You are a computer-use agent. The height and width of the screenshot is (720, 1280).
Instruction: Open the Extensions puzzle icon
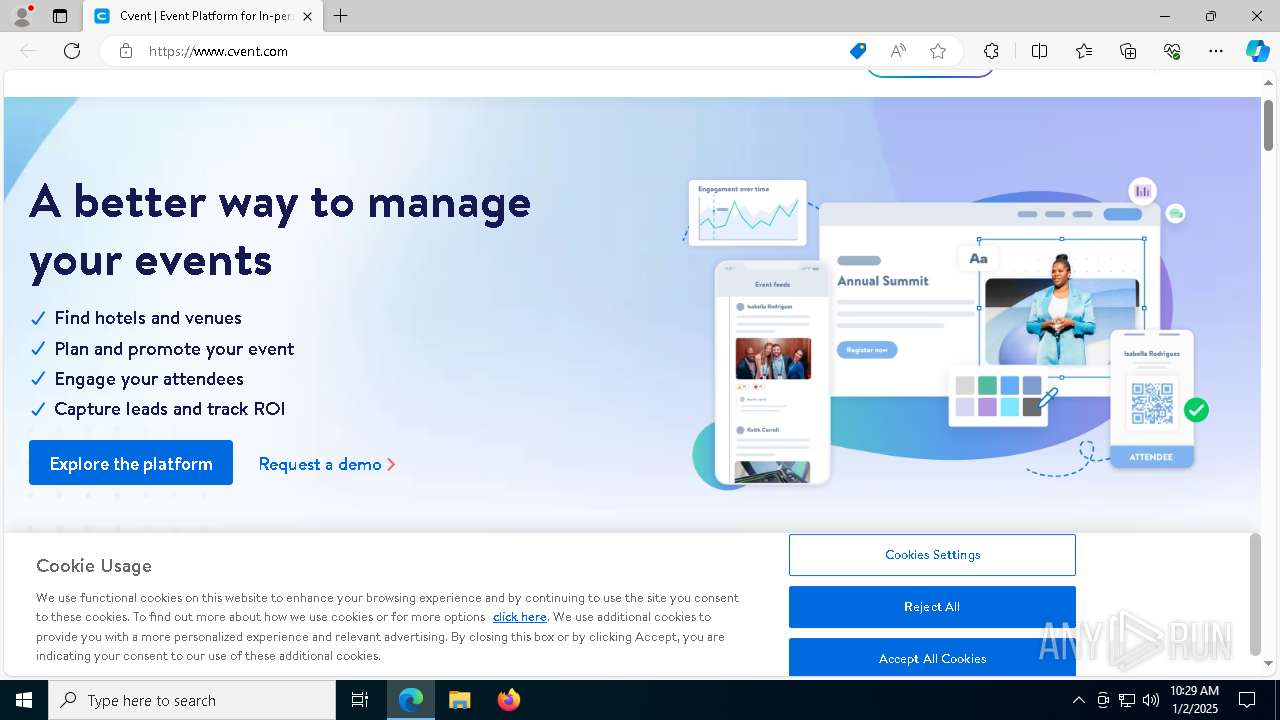tap(991, 51)
